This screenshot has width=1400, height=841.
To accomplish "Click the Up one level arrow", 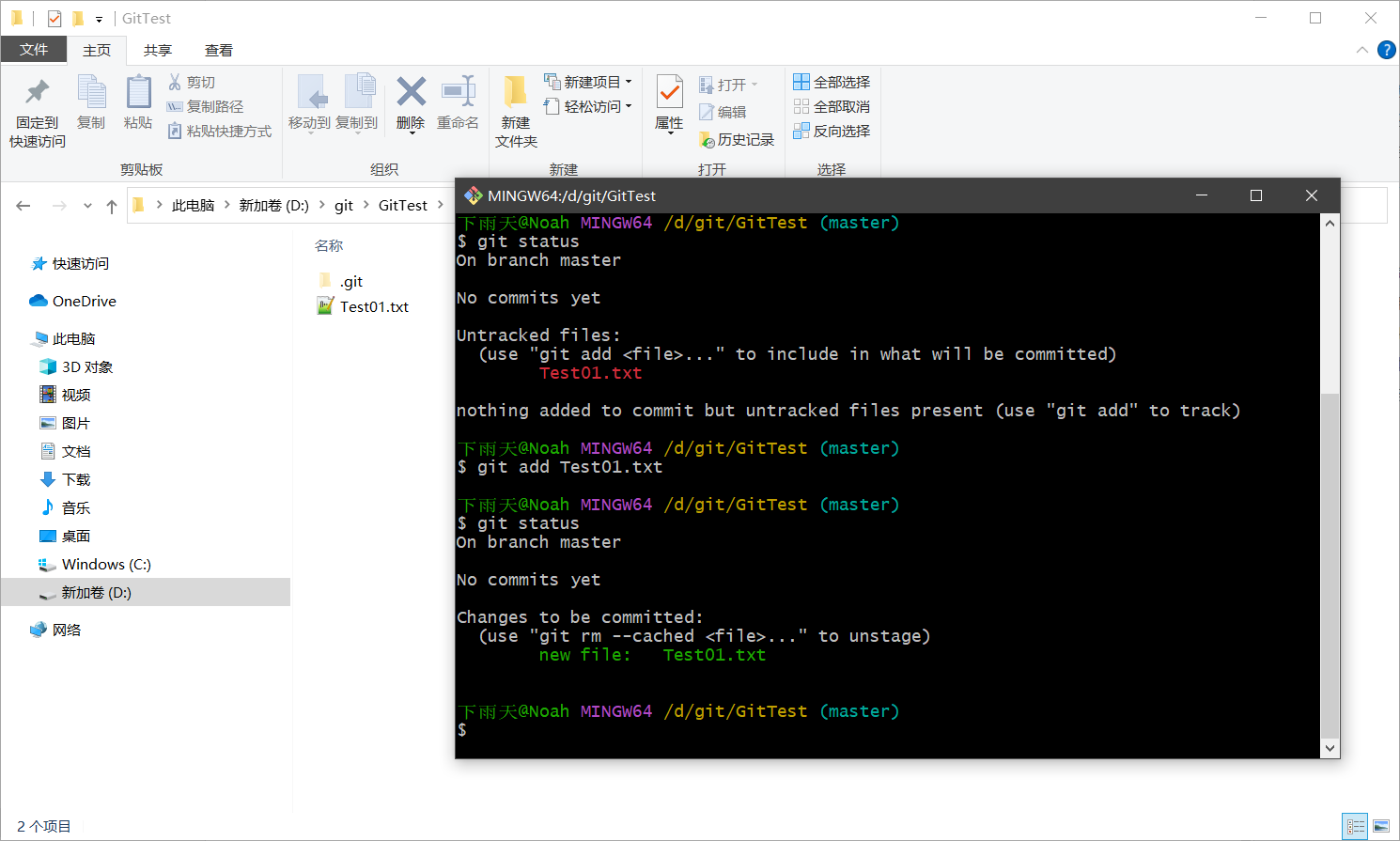I will point(112,206).
